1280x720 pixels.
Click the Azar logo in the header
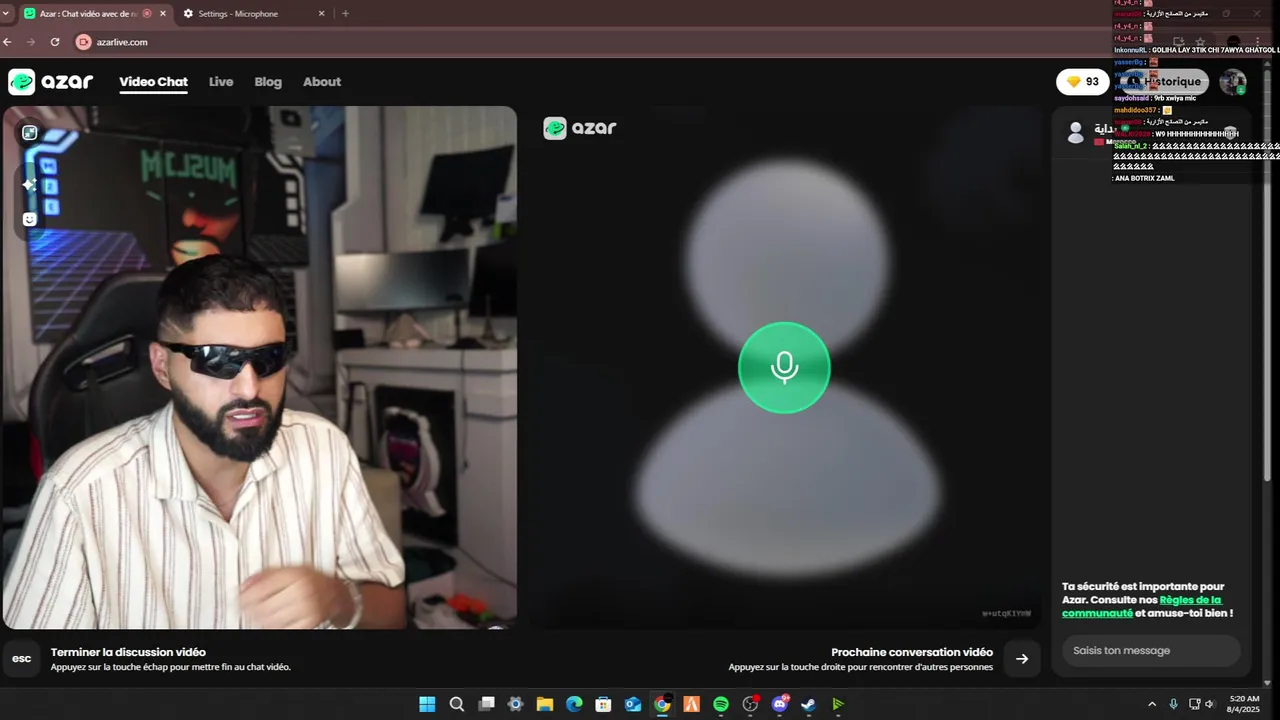(51, 82)
